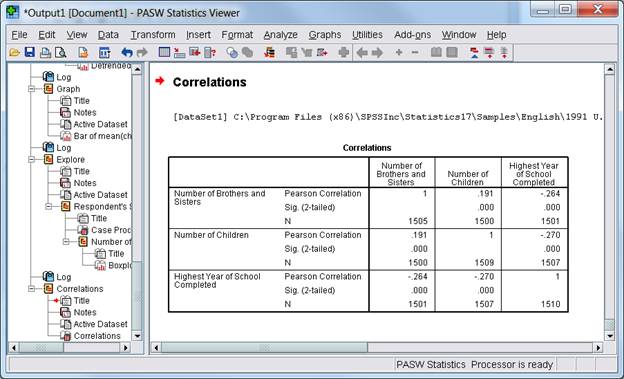The height and width of the screenshot is (379, 624).
Task: Undo the last action
Action: click(x=127, y=52)
